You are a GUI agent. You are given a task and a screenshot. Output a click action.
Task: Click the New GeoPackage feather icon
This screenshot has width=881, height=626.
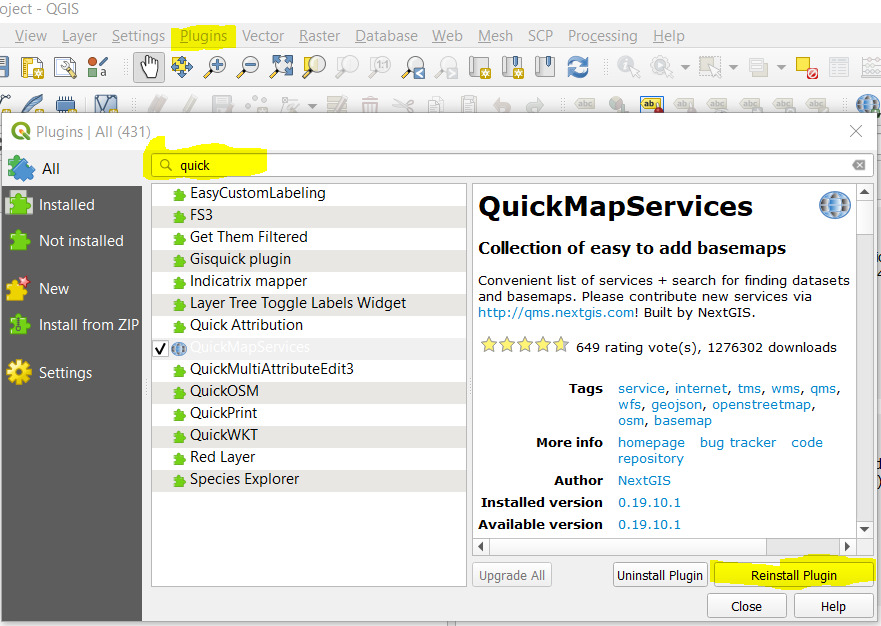(33, 104)
